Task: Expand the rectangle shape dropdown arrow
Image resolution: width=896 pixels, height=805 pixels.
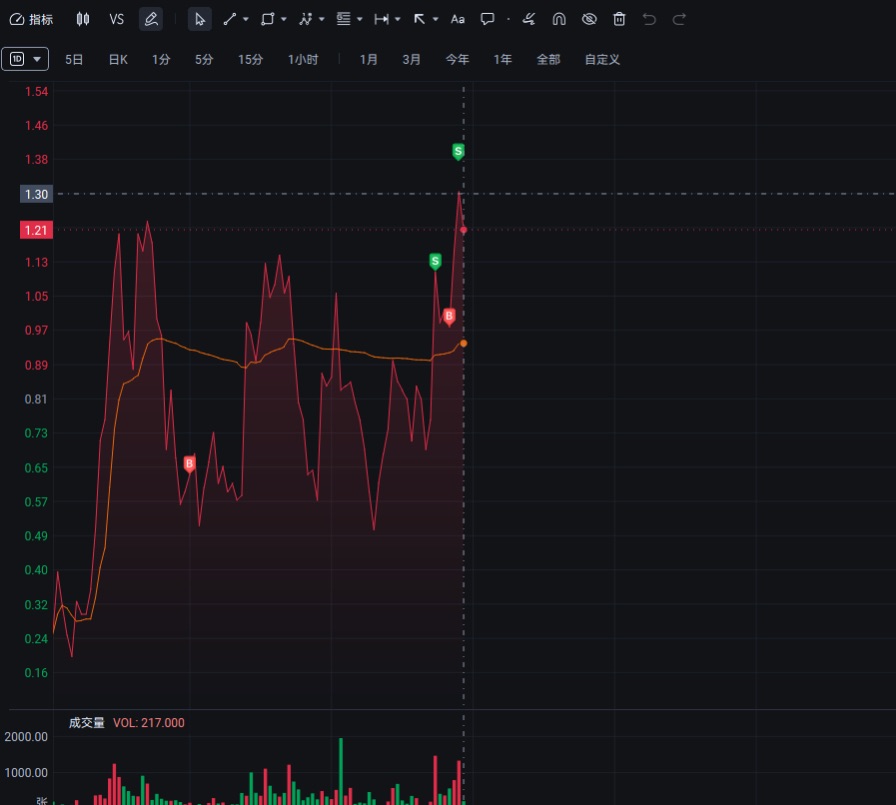Action: click(x=284, y=19)
